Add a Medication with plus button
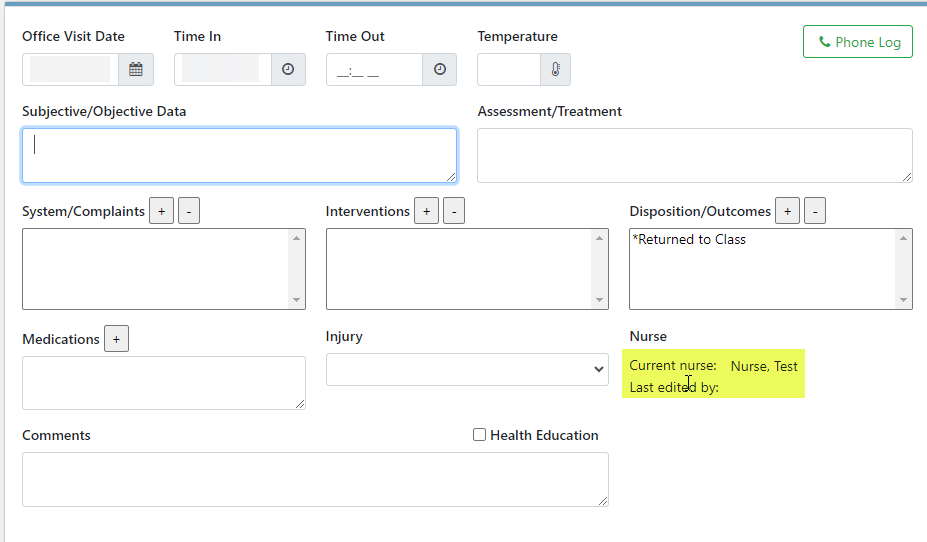 [x=116, y=339]
